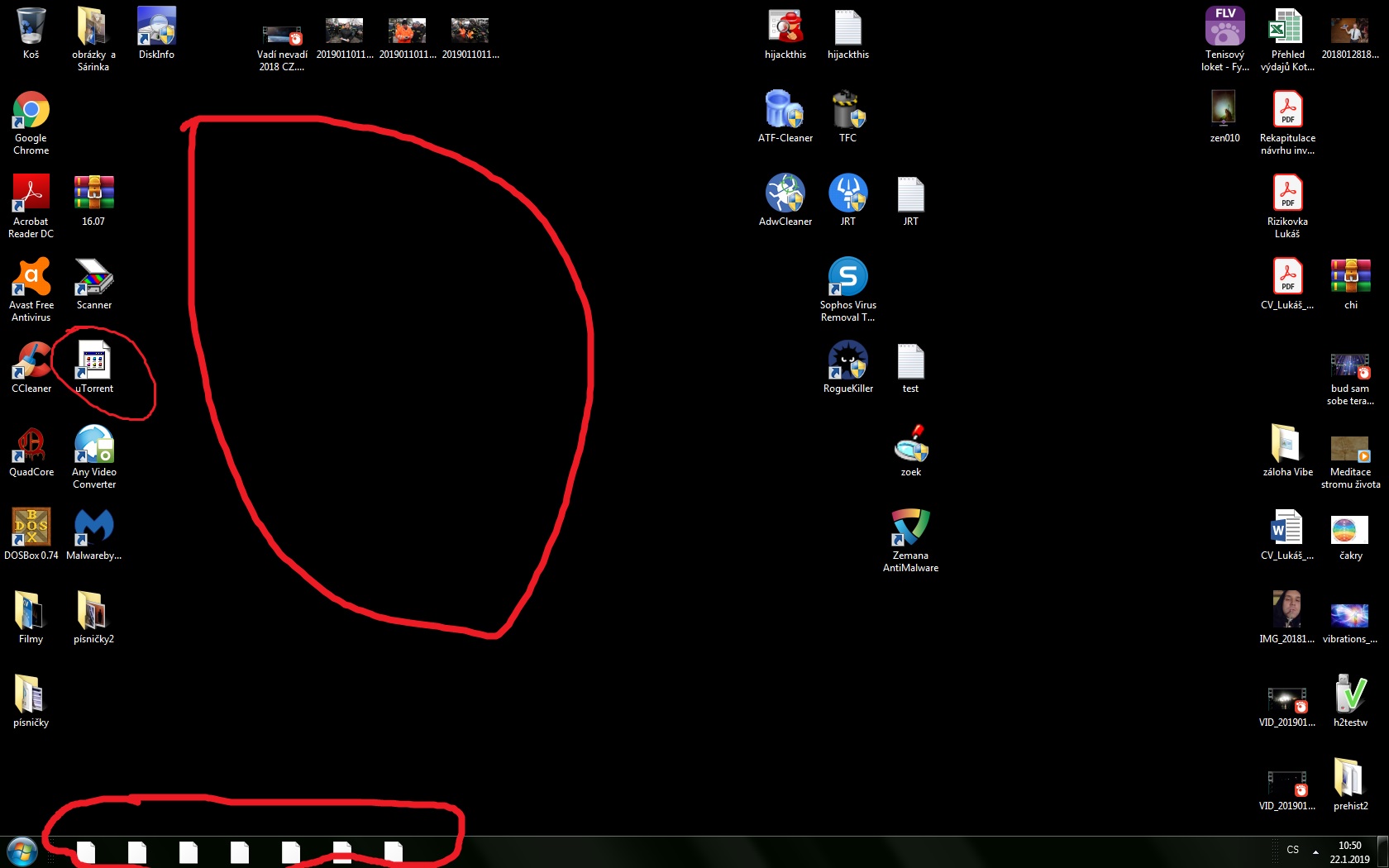Screen dimensions: 1389x868
Task: Click the first blank taskbar pinned icon
Action: pos(86,852)
